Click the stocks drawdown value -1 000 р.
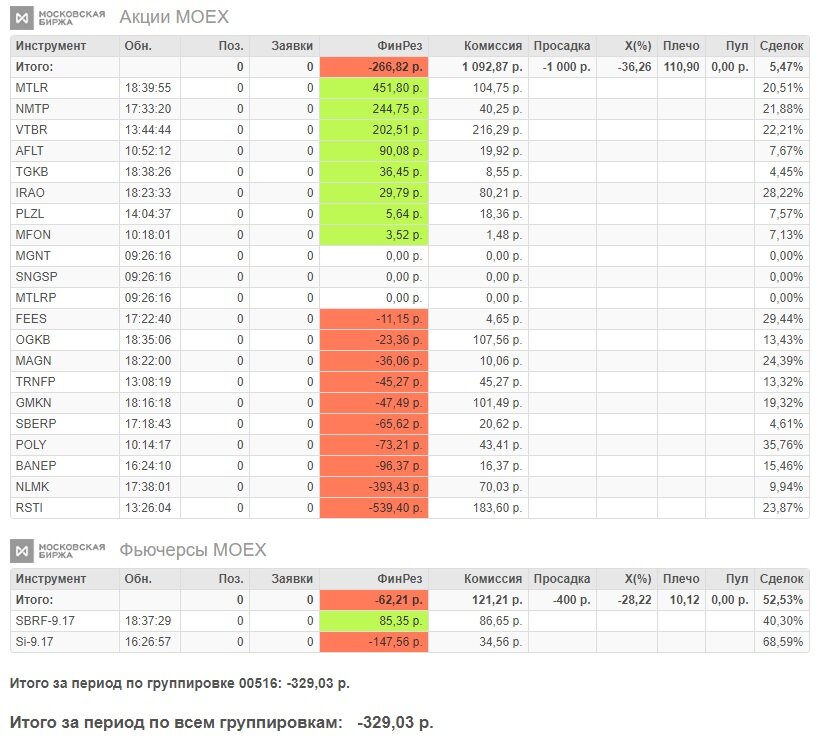Screen dimensions: 821x739 [x=567, y=67]
